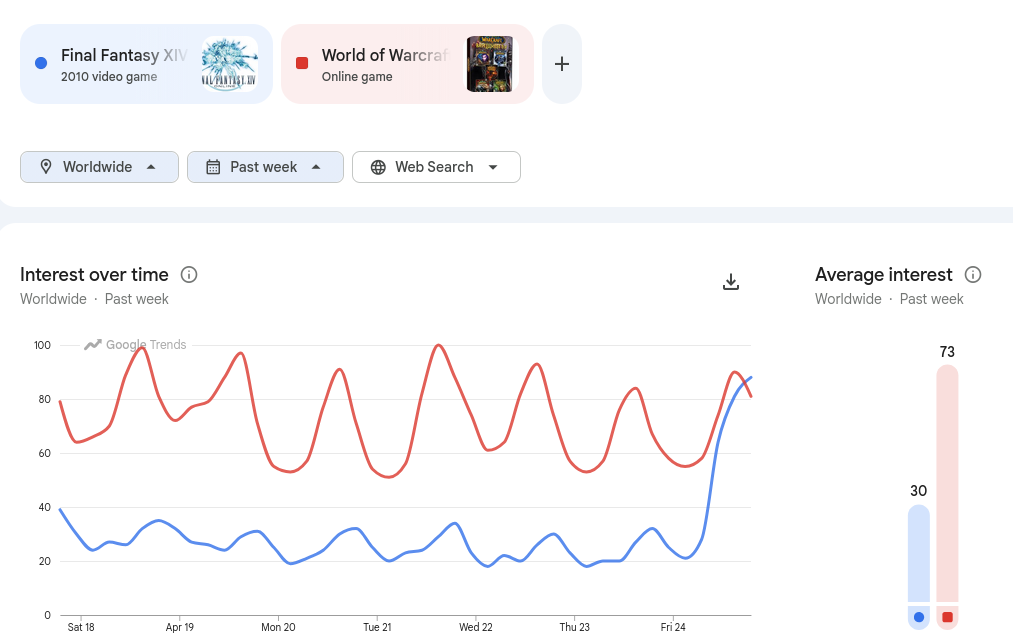This screenshot has width=1013, height=638.
Task: Click the red average interest bar valued 73
Action: pyautogui.click(x=947, y=483)
